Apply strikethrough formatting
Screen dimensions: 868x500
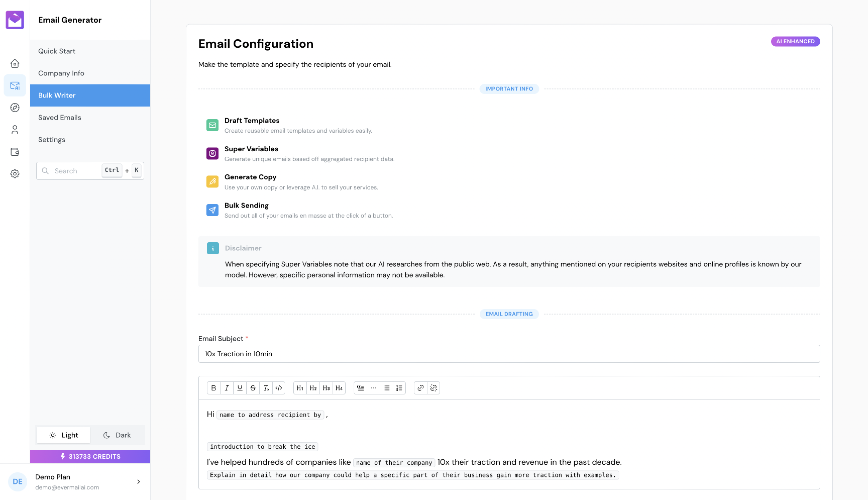(253, 388)
